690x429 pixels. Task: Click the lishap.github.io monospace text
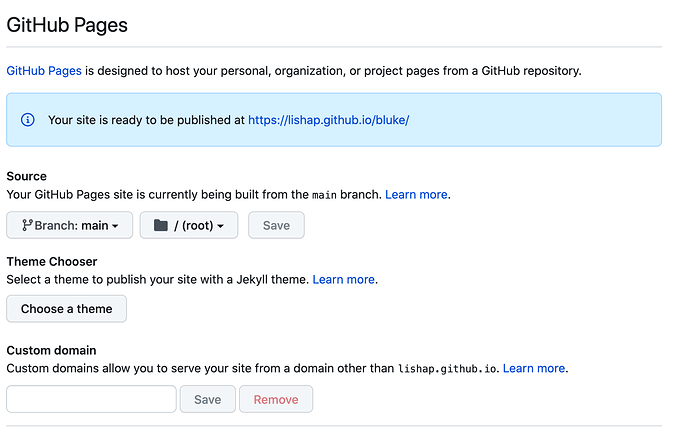(447, 369)
